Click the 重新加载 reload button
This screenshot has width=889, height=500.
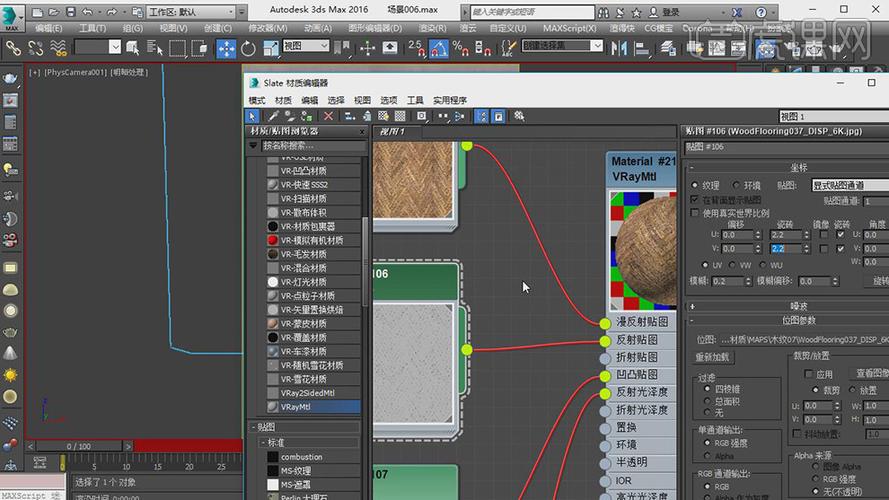[713, 357]
